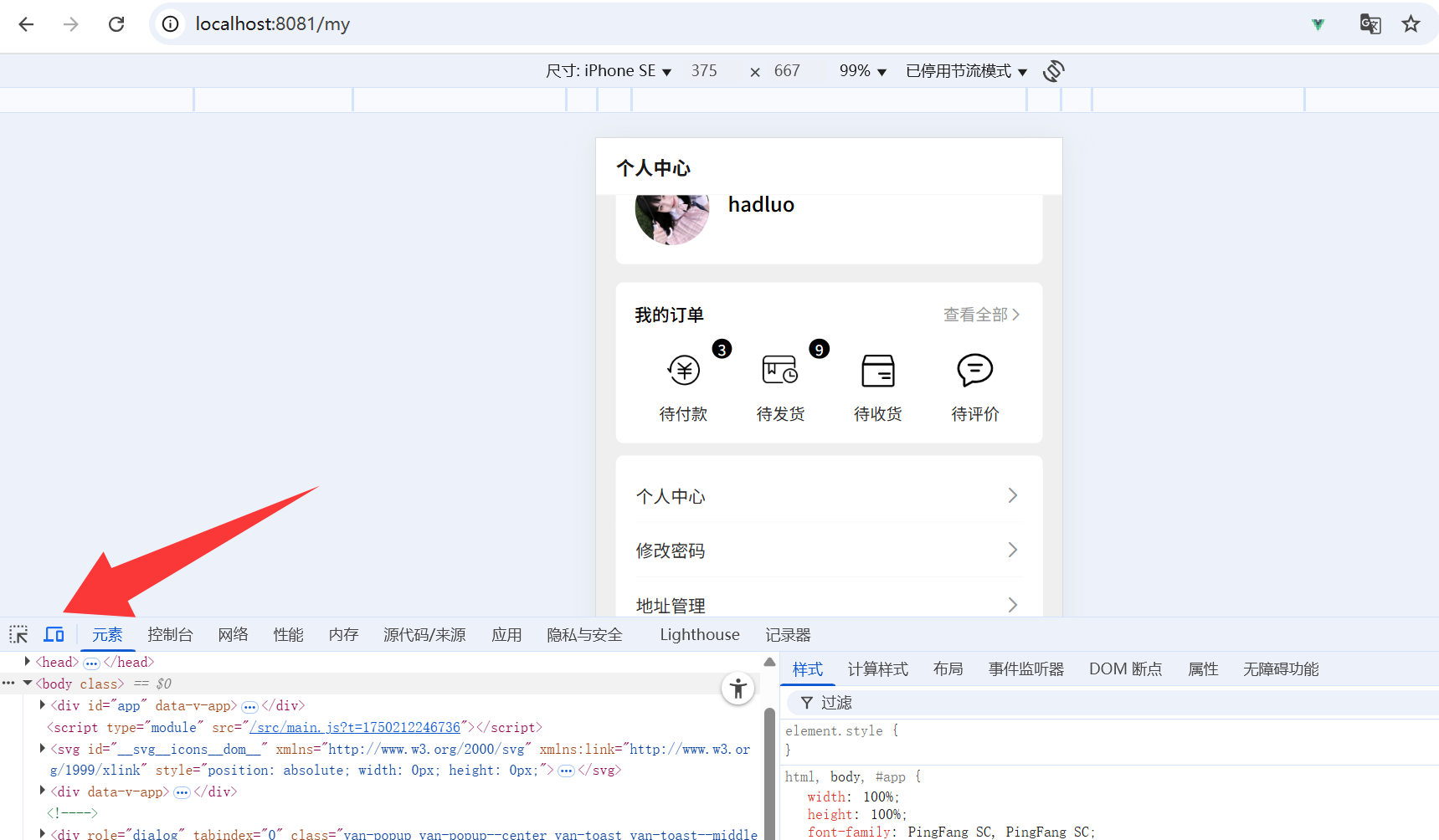Select the 事件监听器 subtab
1439x840 pixels.
pyautogui.click(x=1025, y=669)
